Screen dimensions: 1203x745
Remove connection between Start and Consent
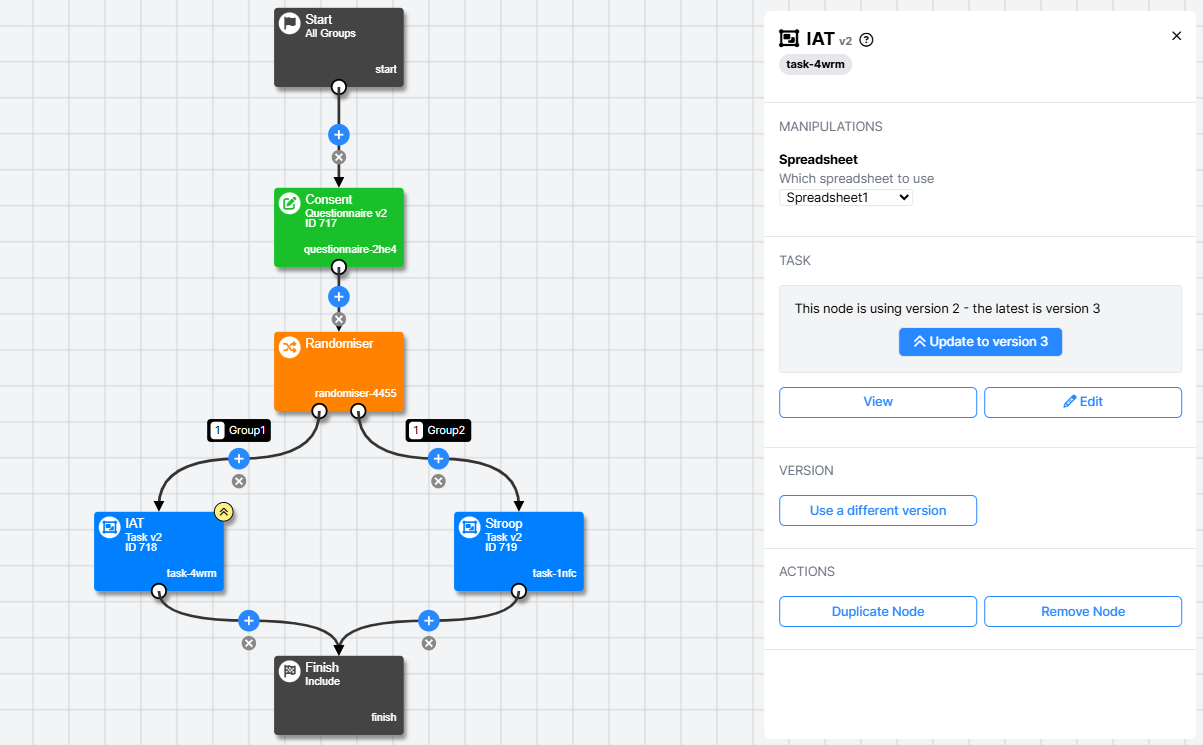pyautogui.click(x=339, y=157)
